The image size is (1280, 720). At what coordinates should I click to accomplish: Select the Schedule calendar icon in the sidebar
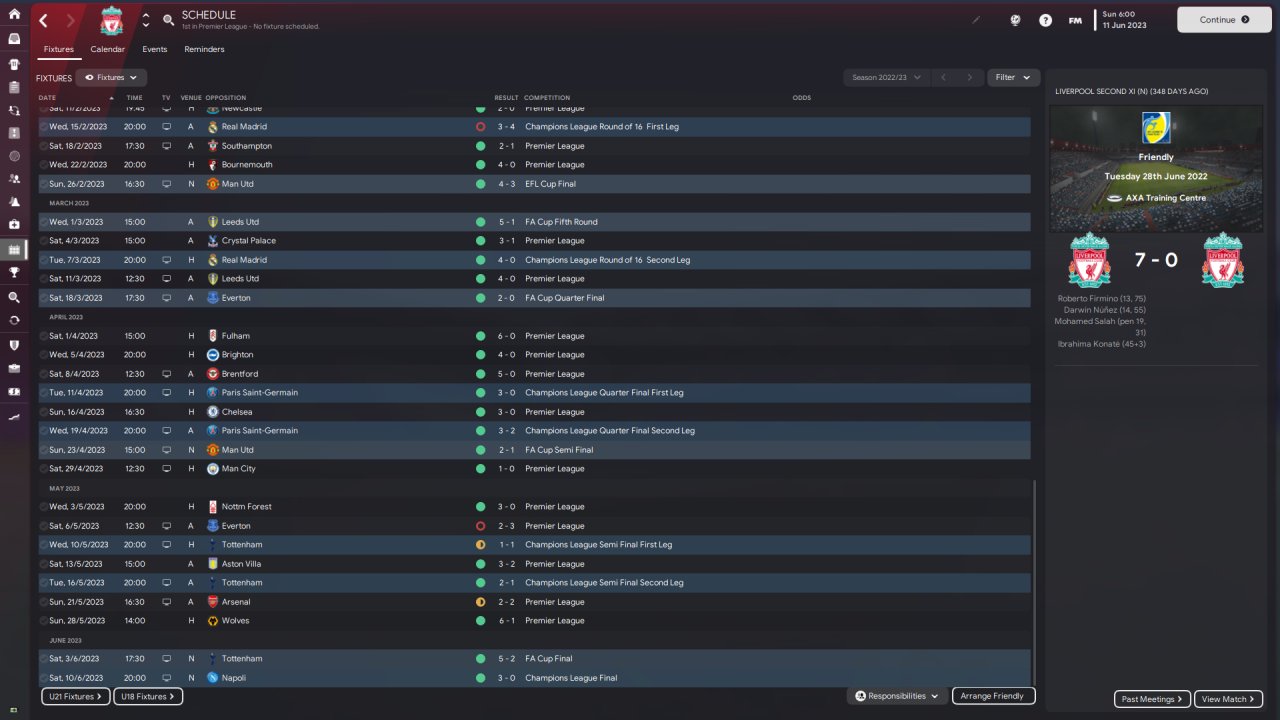[x=14, y=249]
